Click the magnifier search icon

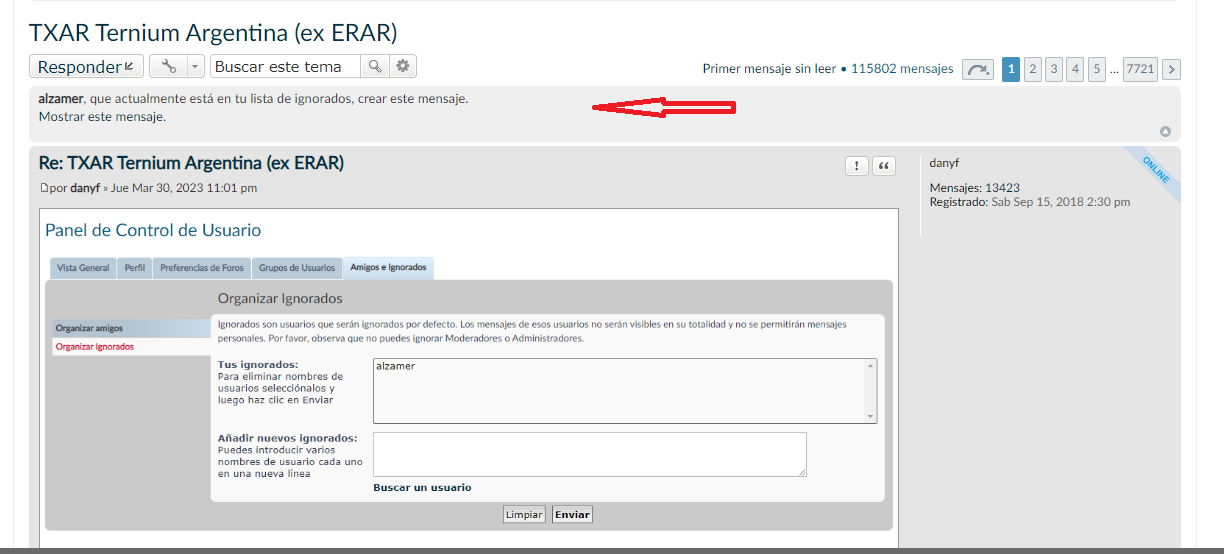tap(374, 67)
